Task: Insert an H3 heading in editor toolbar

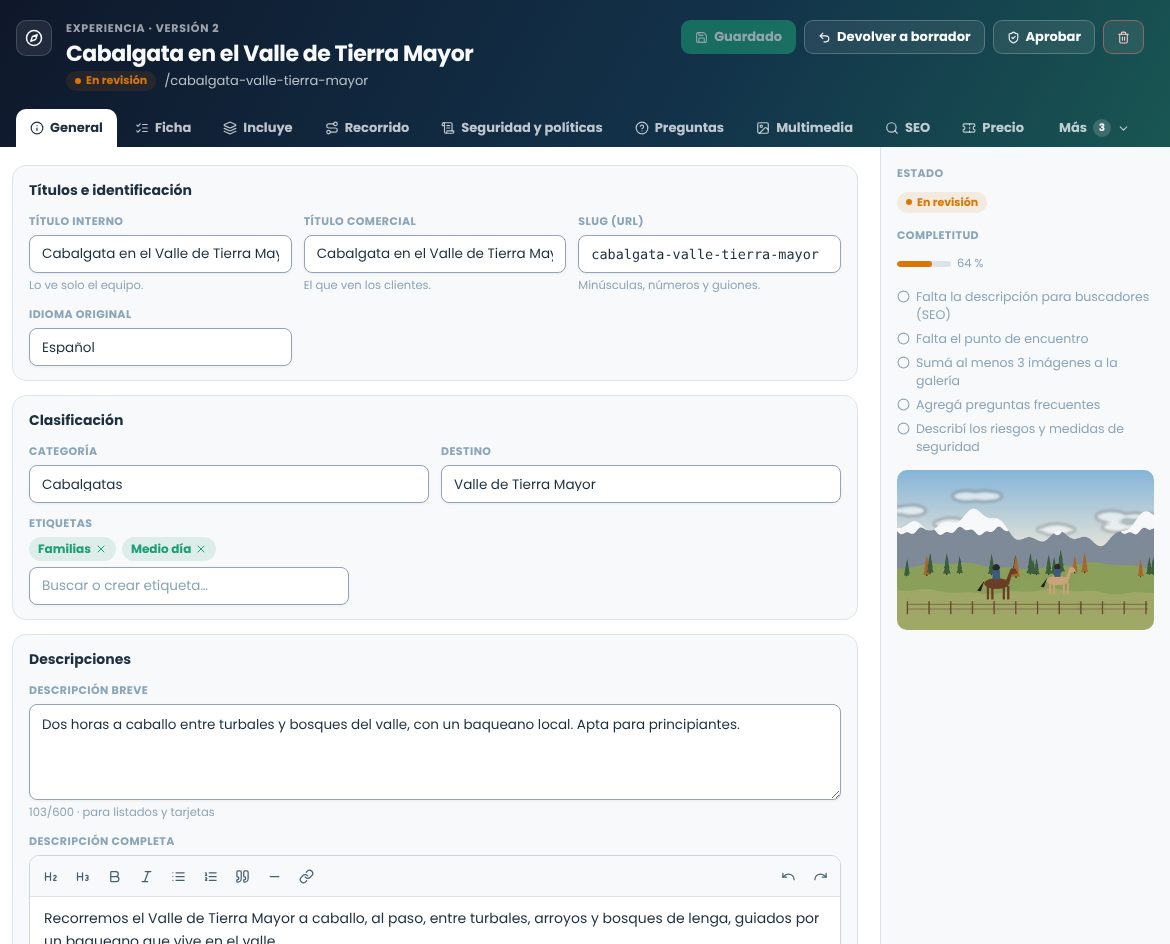Action: (x=83, y=877)
